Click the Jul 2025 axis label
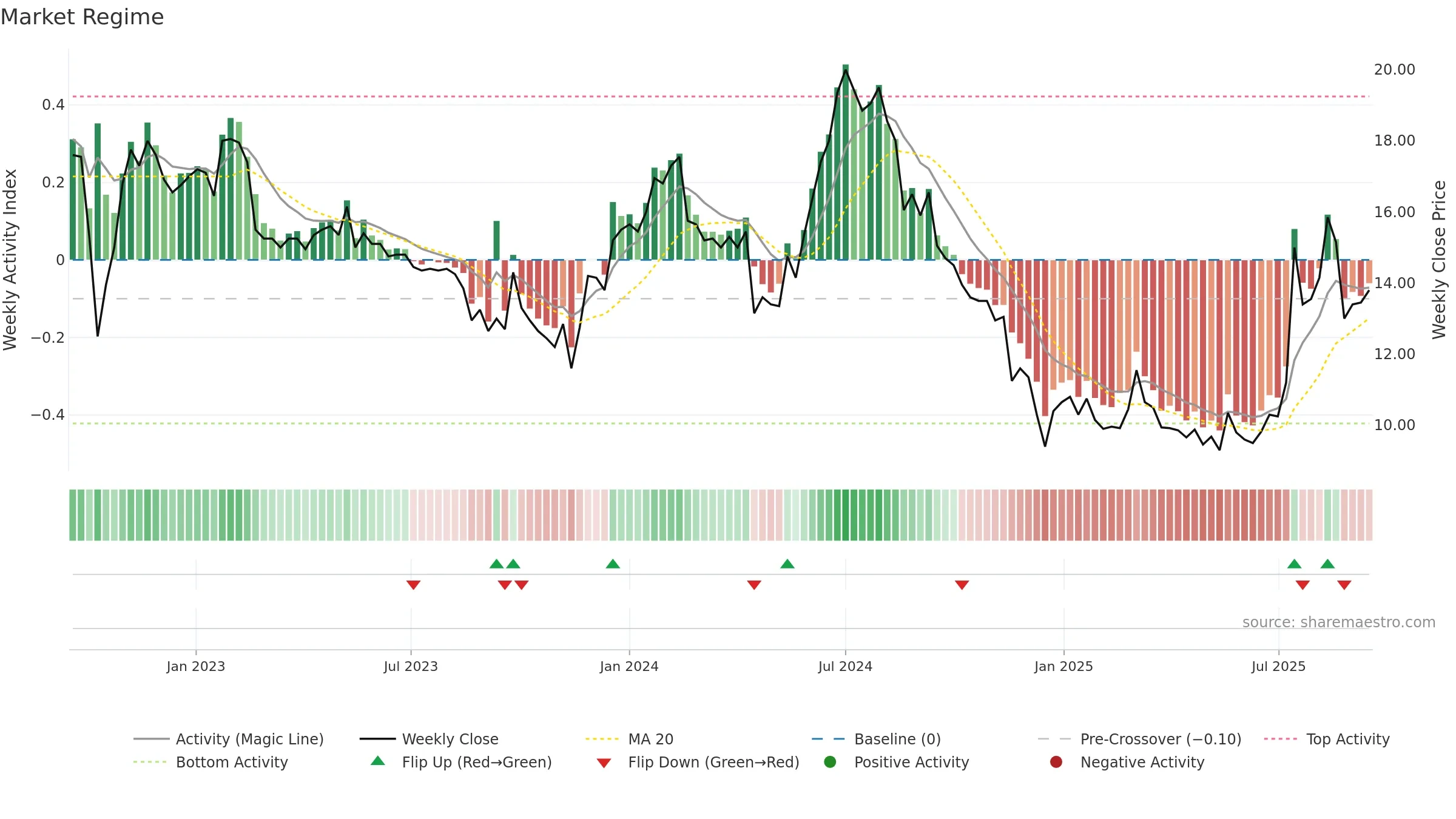The image size is (1456, 819). 1278,666
